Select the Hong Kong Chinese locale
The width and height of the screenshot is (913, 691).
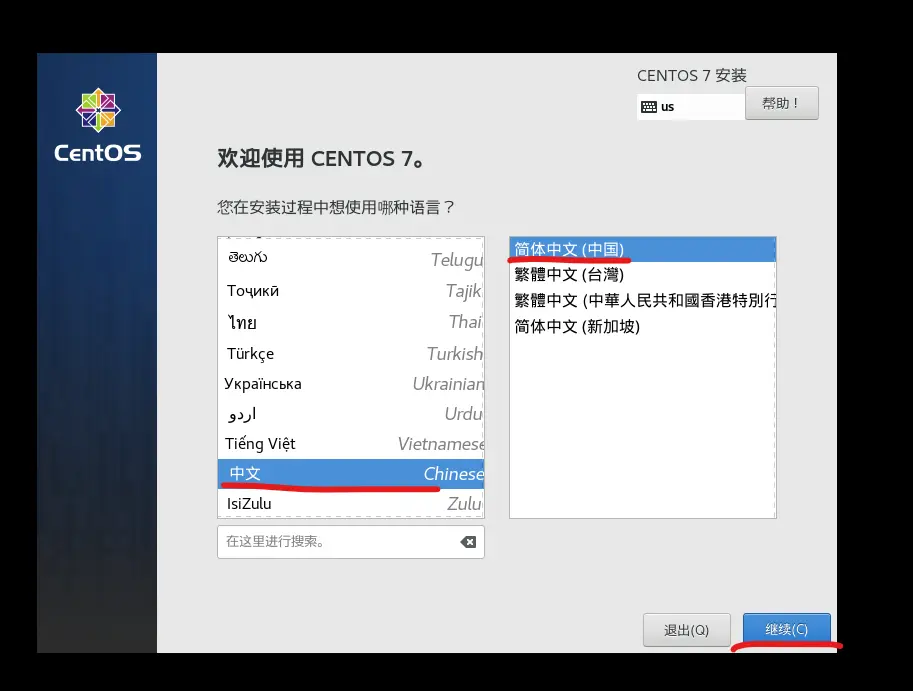[x=640, y=298]
